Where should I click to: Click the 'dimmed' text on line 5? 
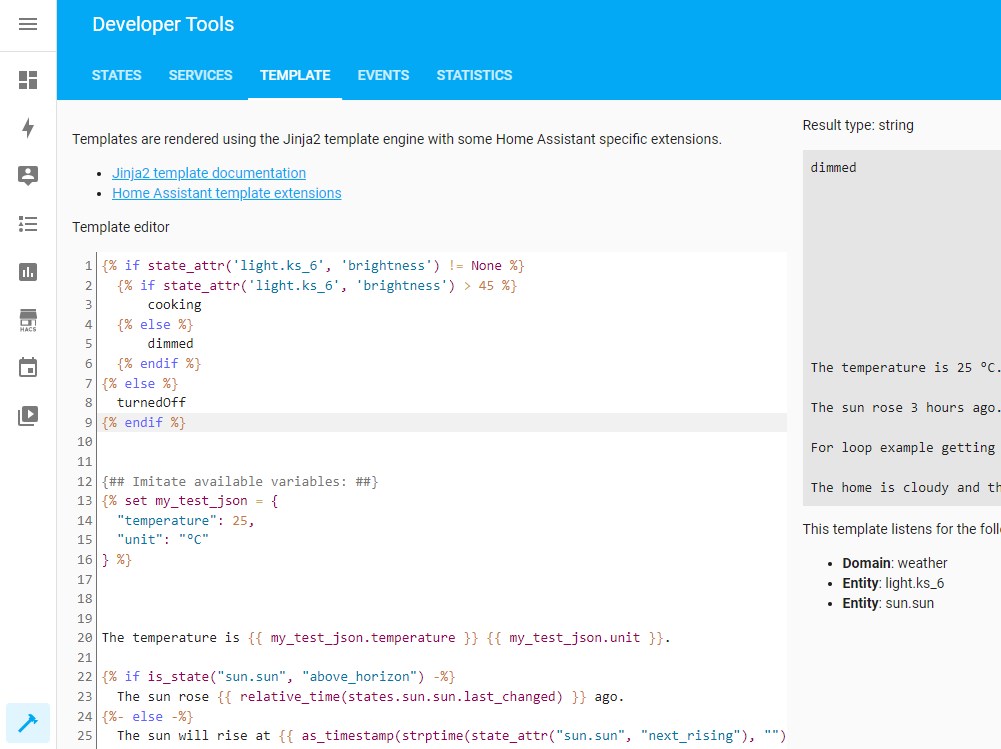click(x=170, y=344)
